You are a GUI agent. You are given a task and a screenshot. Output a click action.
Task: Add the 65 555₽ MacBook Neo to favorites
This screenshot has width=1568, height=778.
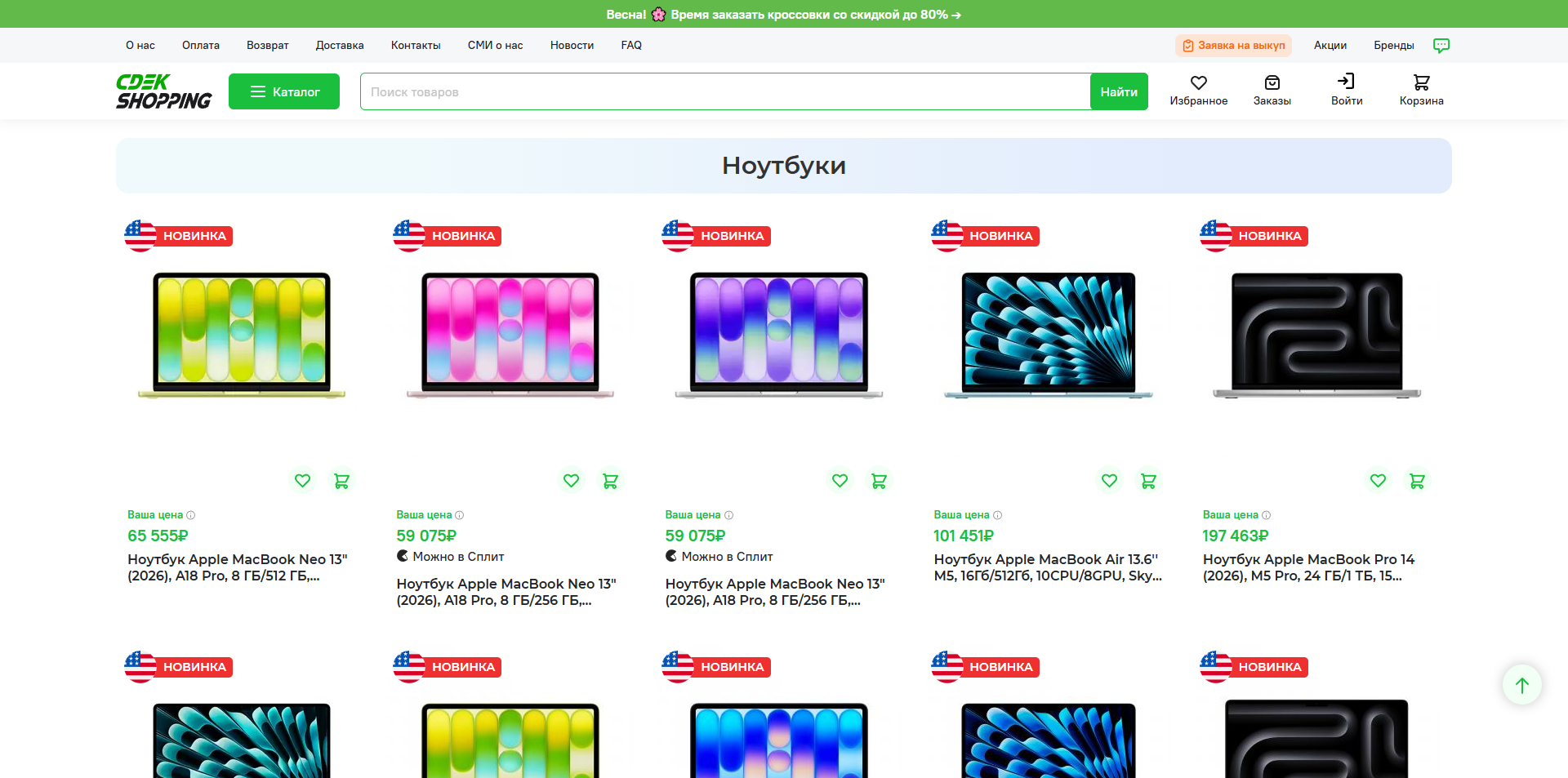pos(302,481)
